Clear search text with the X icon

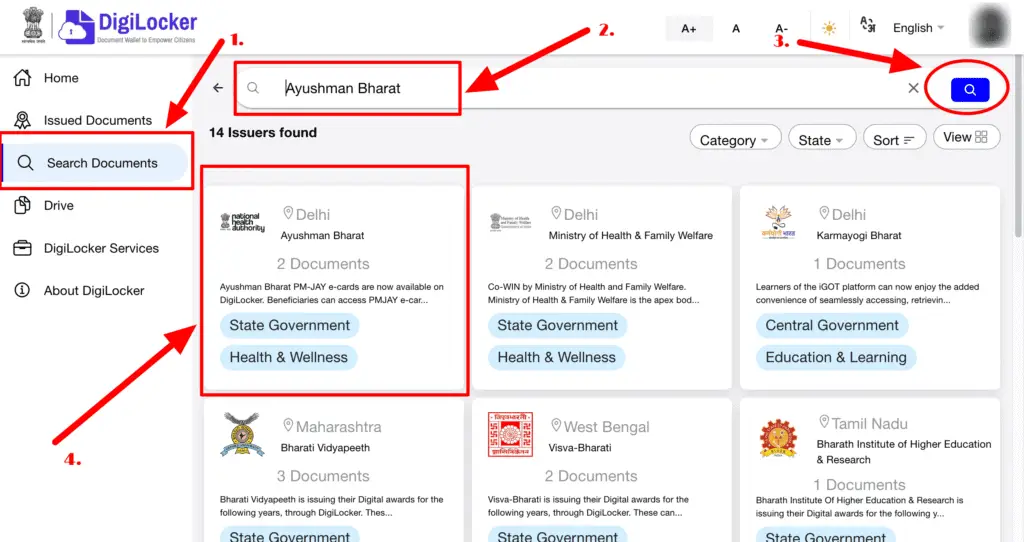[913, 88]
